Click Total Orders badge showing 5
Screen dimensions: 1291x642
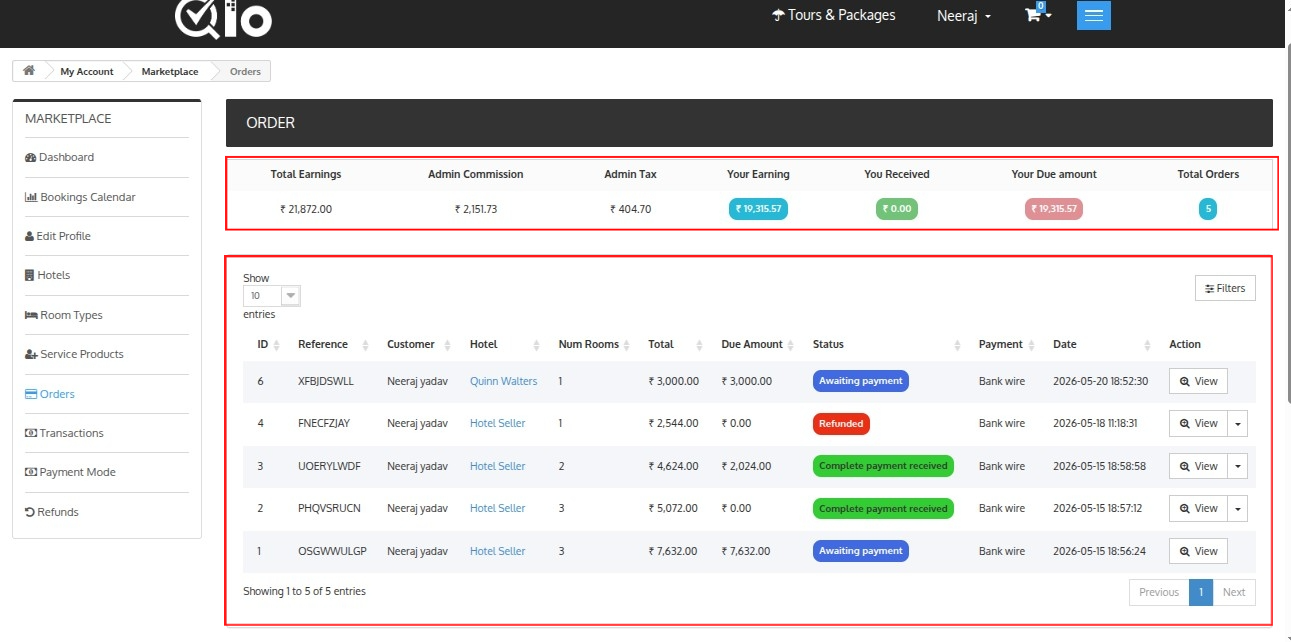[1208, 209]
